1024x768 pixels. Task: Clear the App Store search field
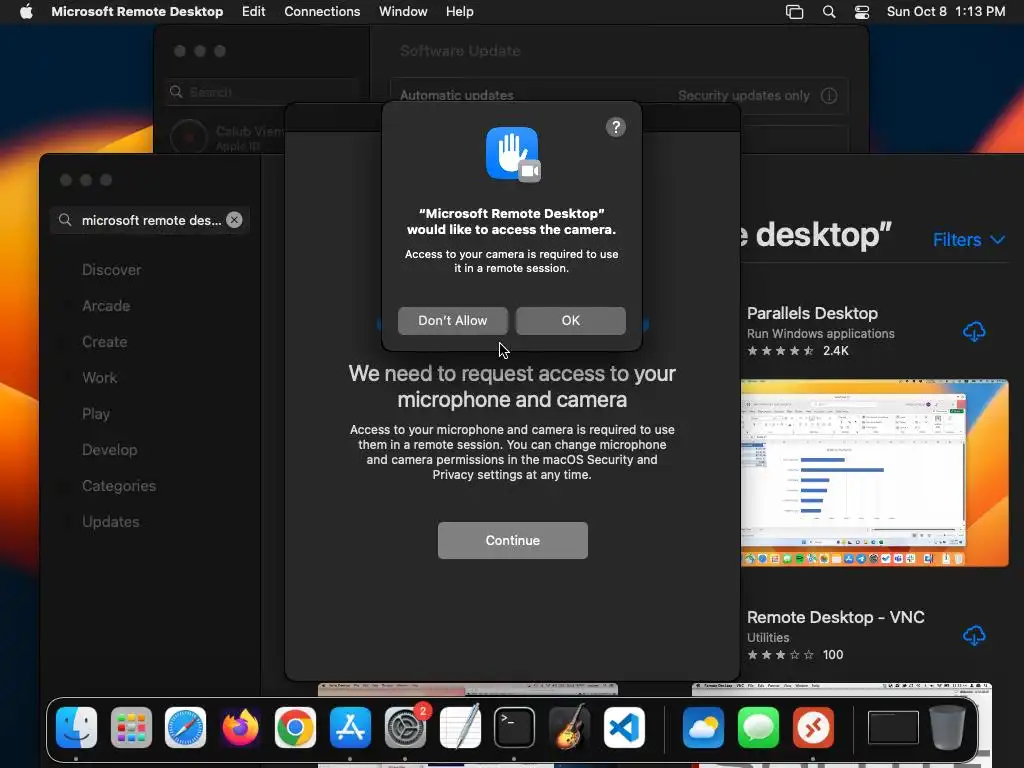[234, 220]
